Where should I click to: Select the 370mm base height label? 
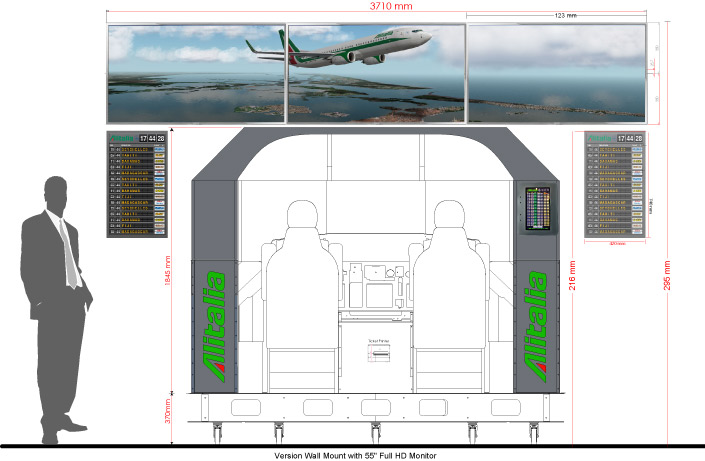point(167,411)
